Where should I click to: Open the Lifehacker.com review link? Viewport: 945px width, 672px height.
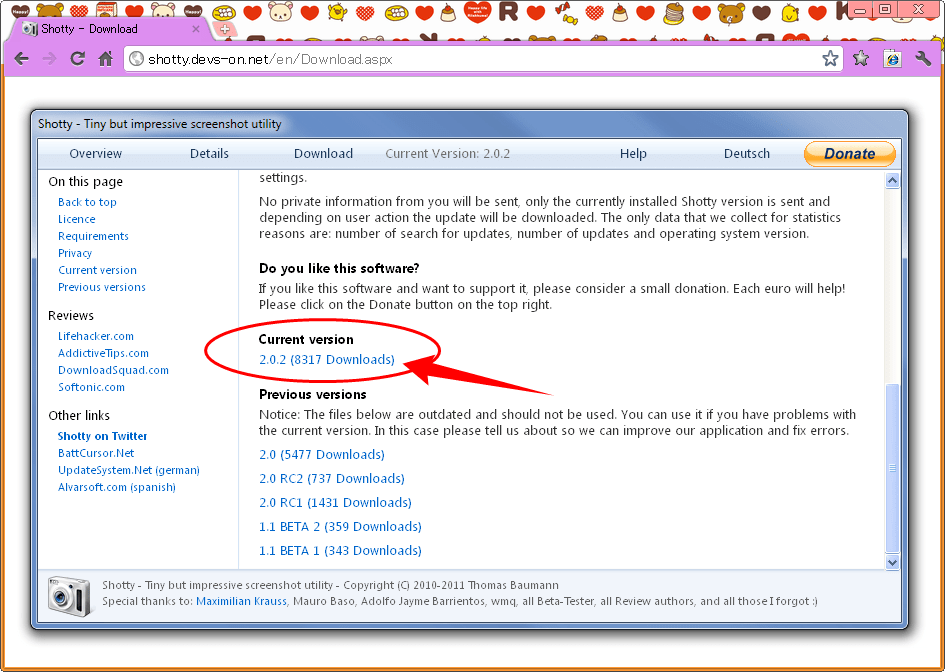[95, 336]
